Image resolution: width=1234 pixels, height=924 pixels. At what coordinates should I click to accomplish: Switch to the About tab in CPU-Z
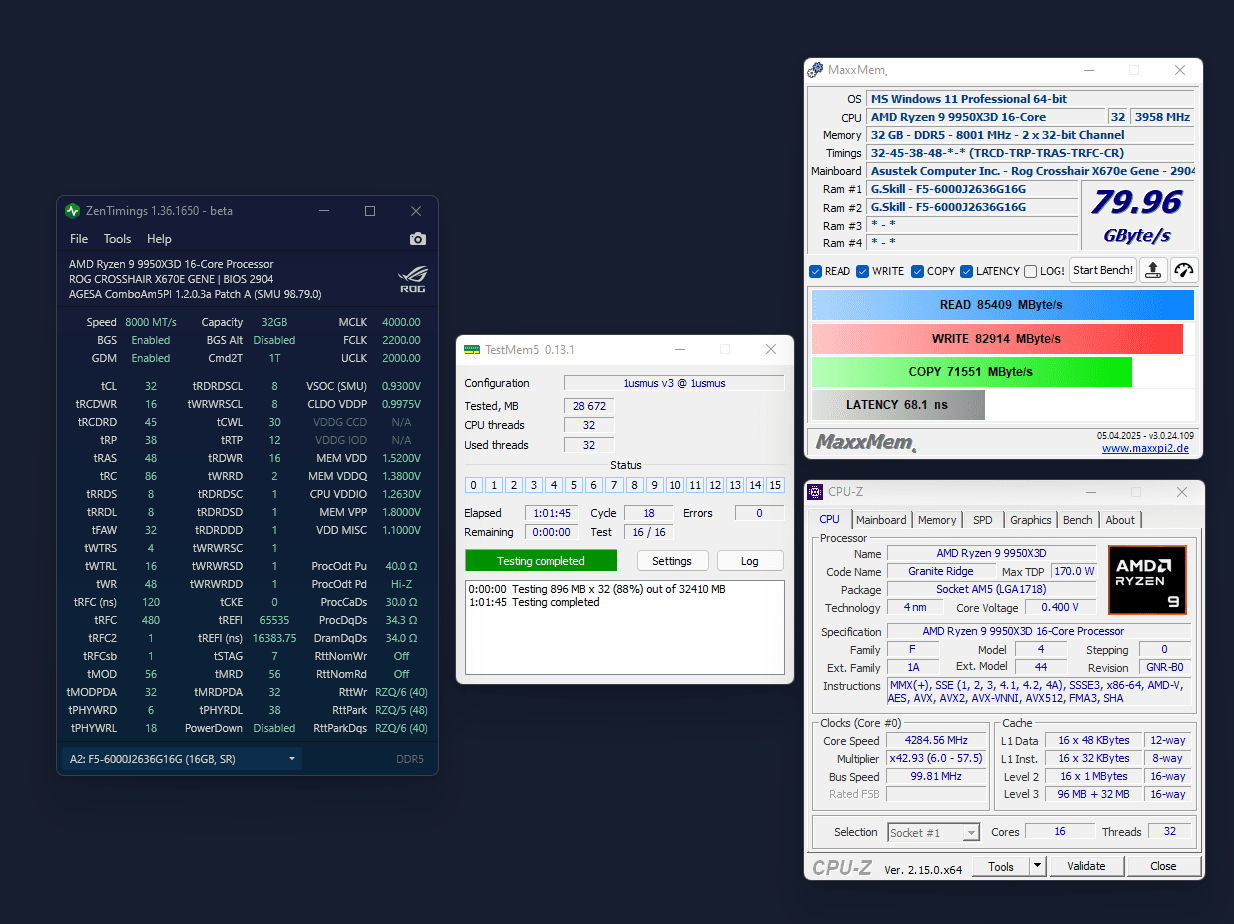tap(1120, 520)
